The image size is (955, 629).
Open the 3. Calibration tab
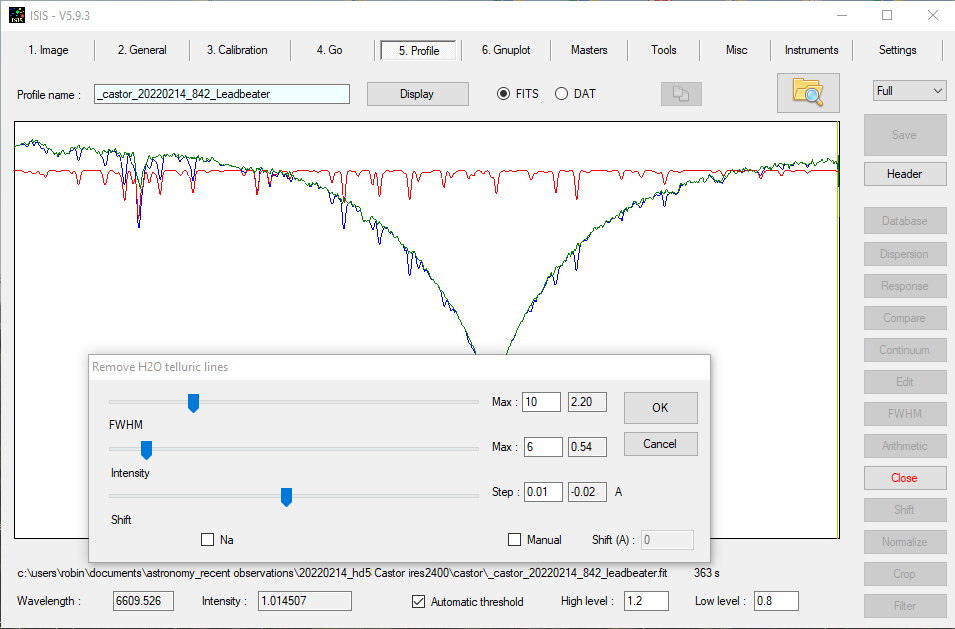pyautogui.click(x=237, y=50)
